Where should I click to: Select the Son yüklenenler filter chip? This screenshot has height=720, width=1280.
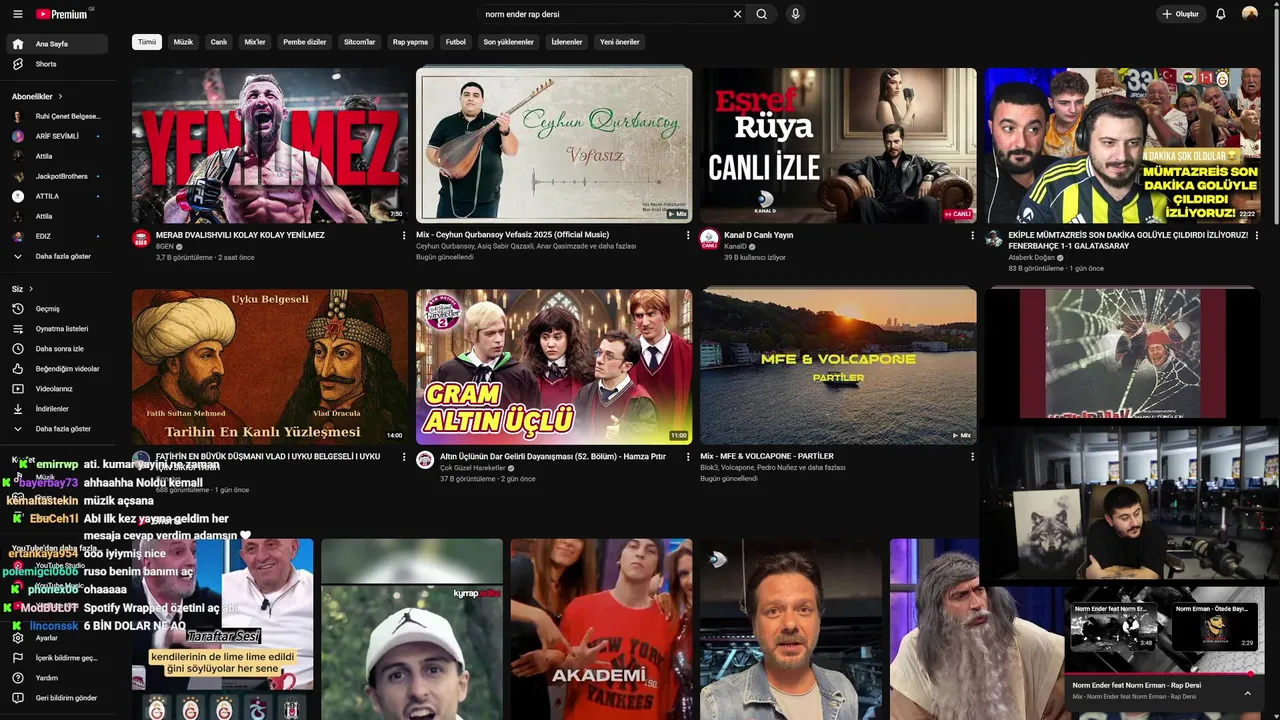coord(509,42)
